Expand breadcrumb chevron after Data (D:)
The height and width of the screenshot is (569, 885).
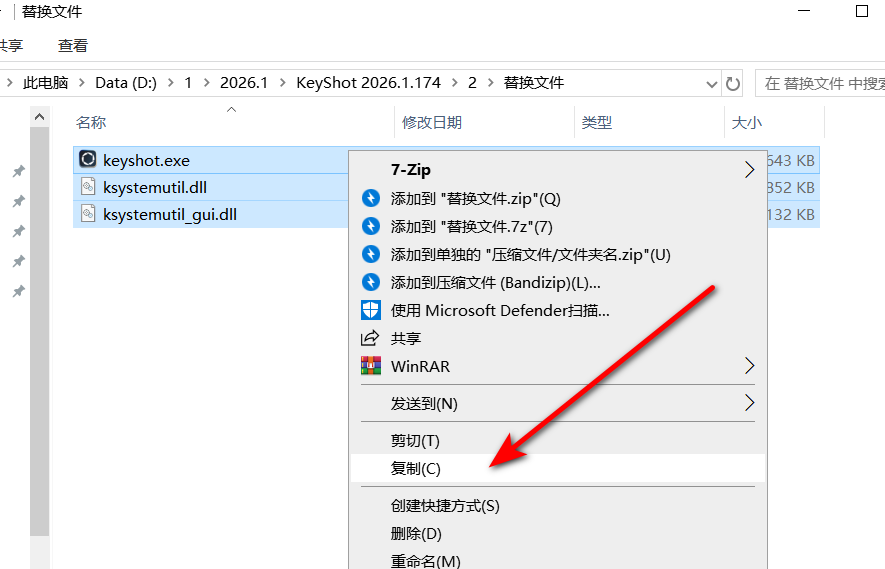coord(170,83)
